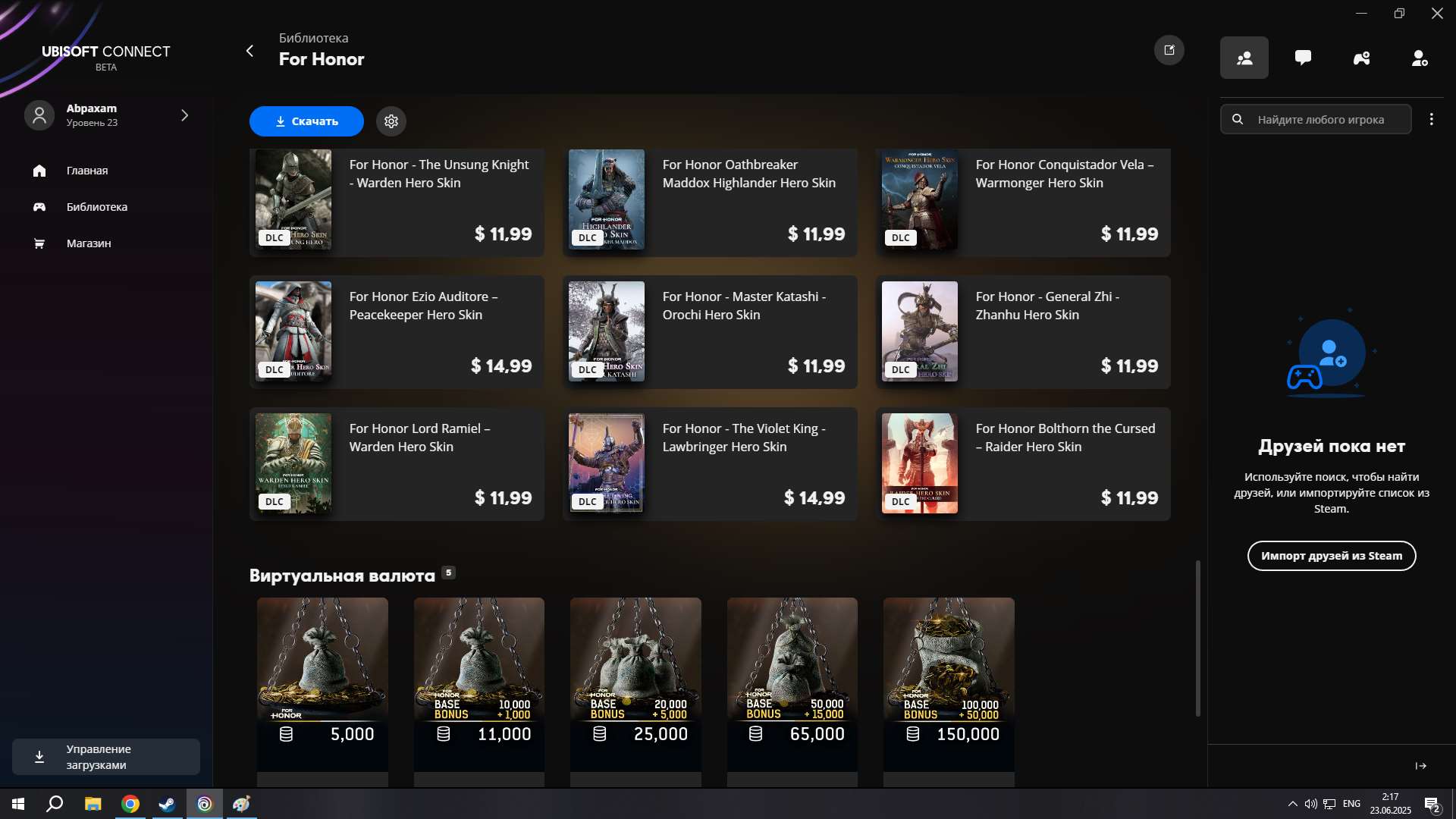Viewport: 1456px width, 819px height.
Task: Open the three-dot menu near player search
Action: pos(1432,119)
